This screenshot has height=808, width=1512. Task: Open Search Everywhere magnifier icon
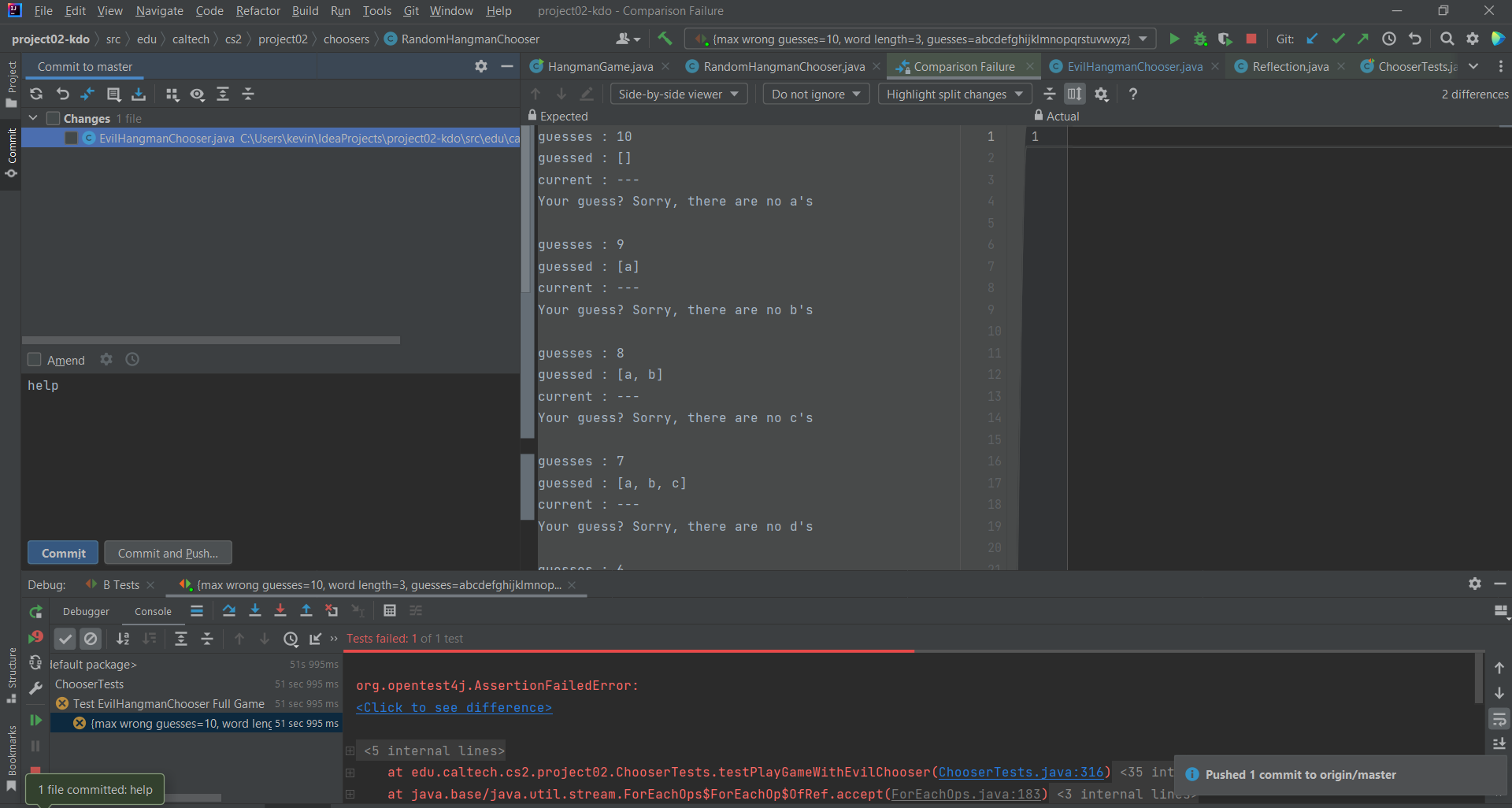(1447, 39)
